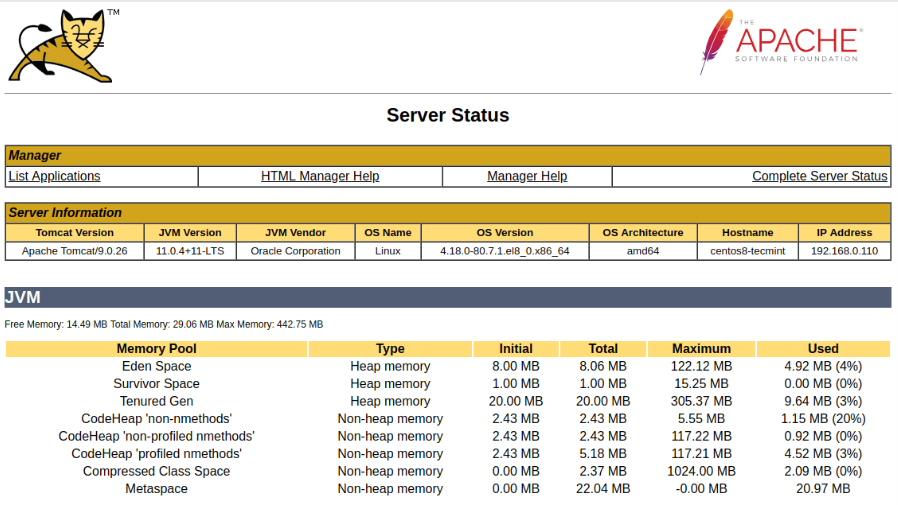898x505 pixels.
Task: Click Metaspace used 20.97 MB
Action: coord(823,489)
